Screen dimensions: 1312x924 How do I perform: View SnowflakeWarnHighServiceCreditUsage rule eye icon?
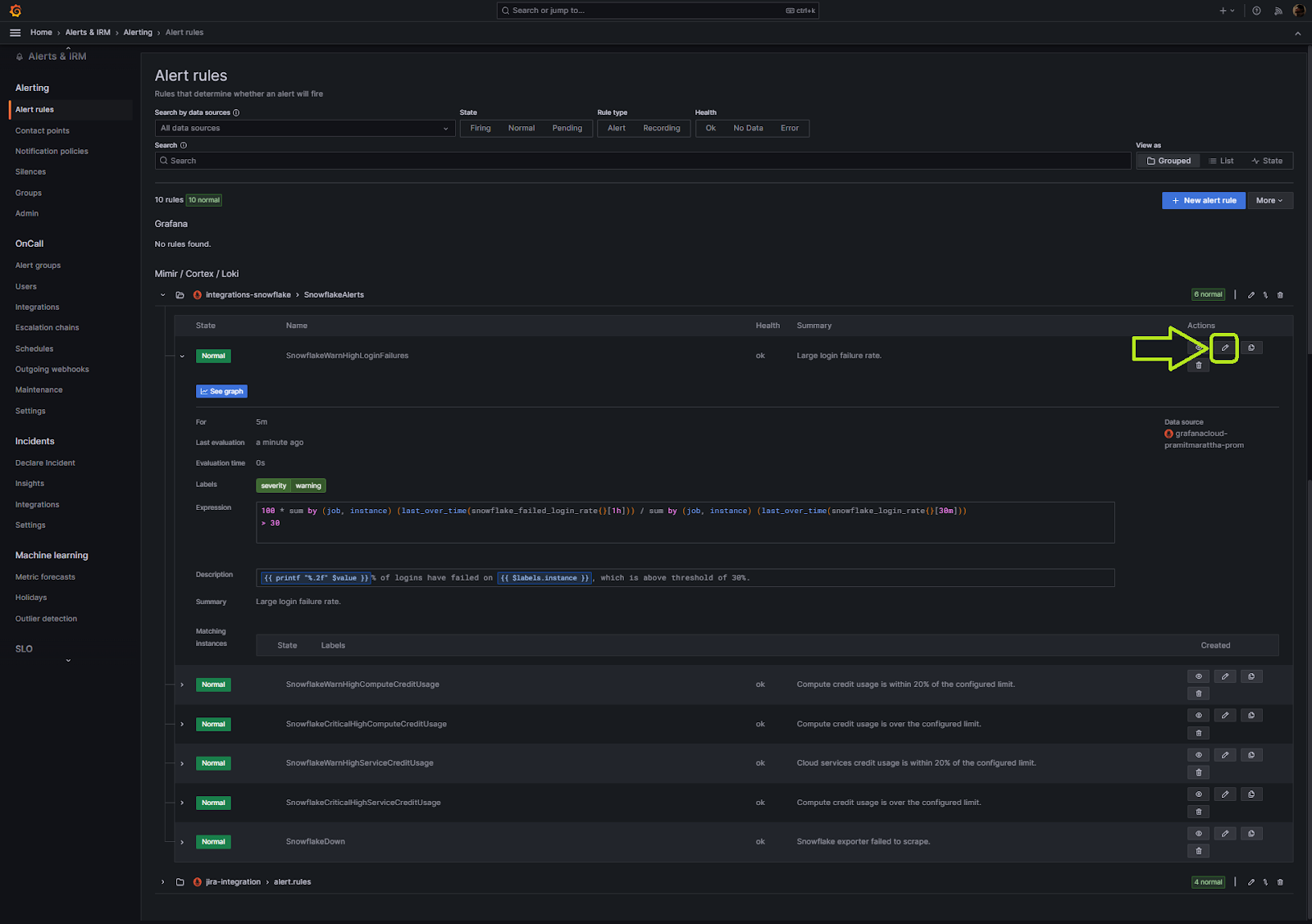tap(1199, 755)
